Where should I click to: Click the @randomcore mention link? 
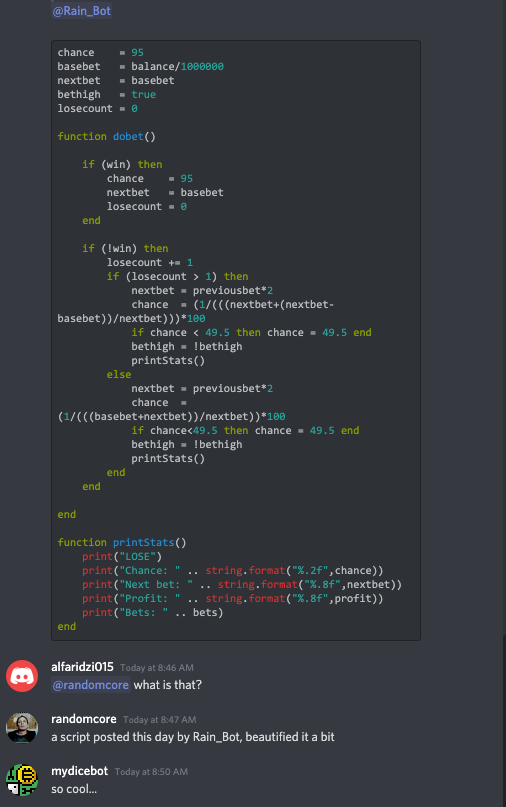click(91, 685)
